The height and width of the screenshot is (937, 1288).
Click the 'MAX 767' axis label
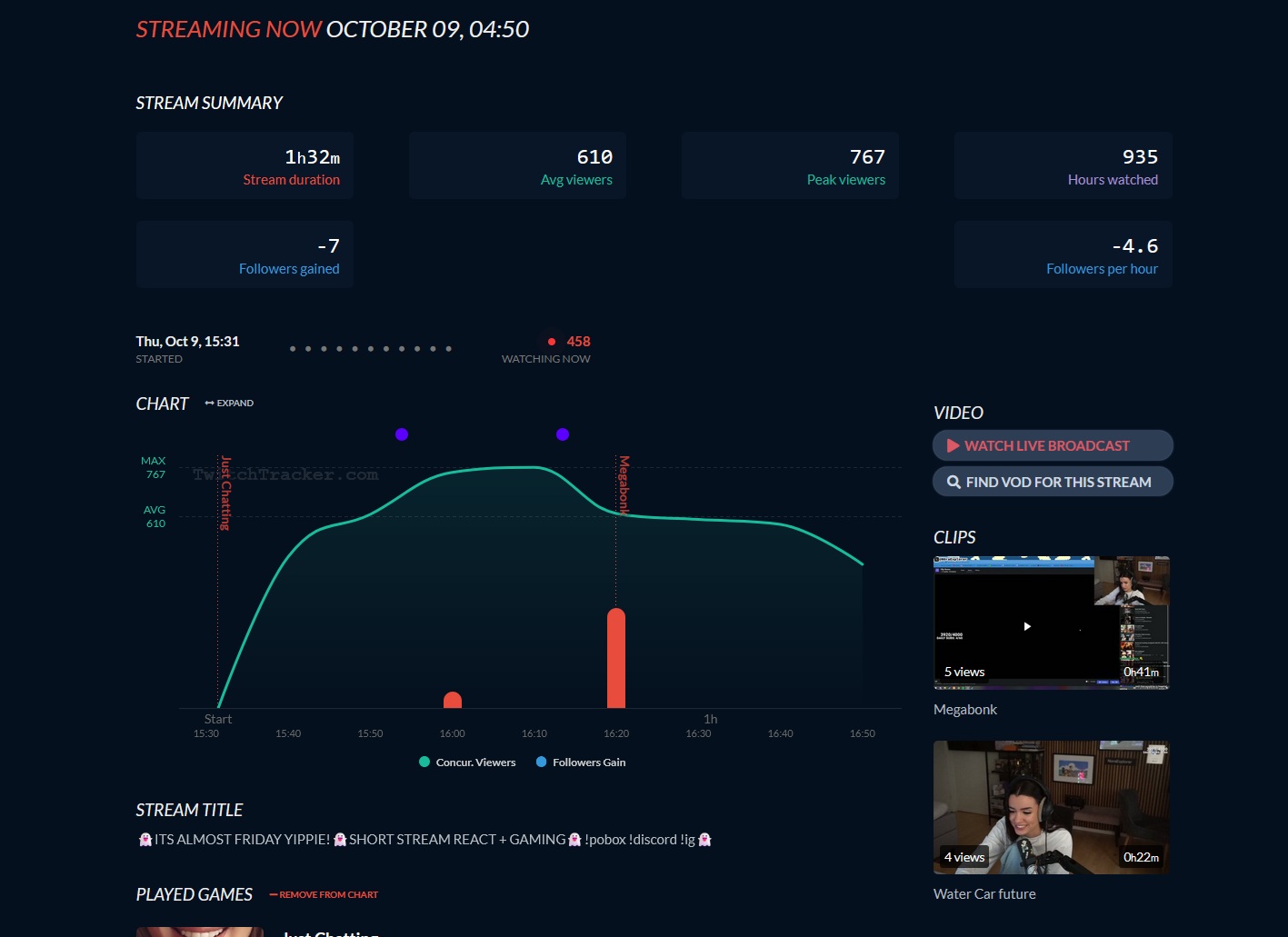pyautogui.click(x=154, y=468)
